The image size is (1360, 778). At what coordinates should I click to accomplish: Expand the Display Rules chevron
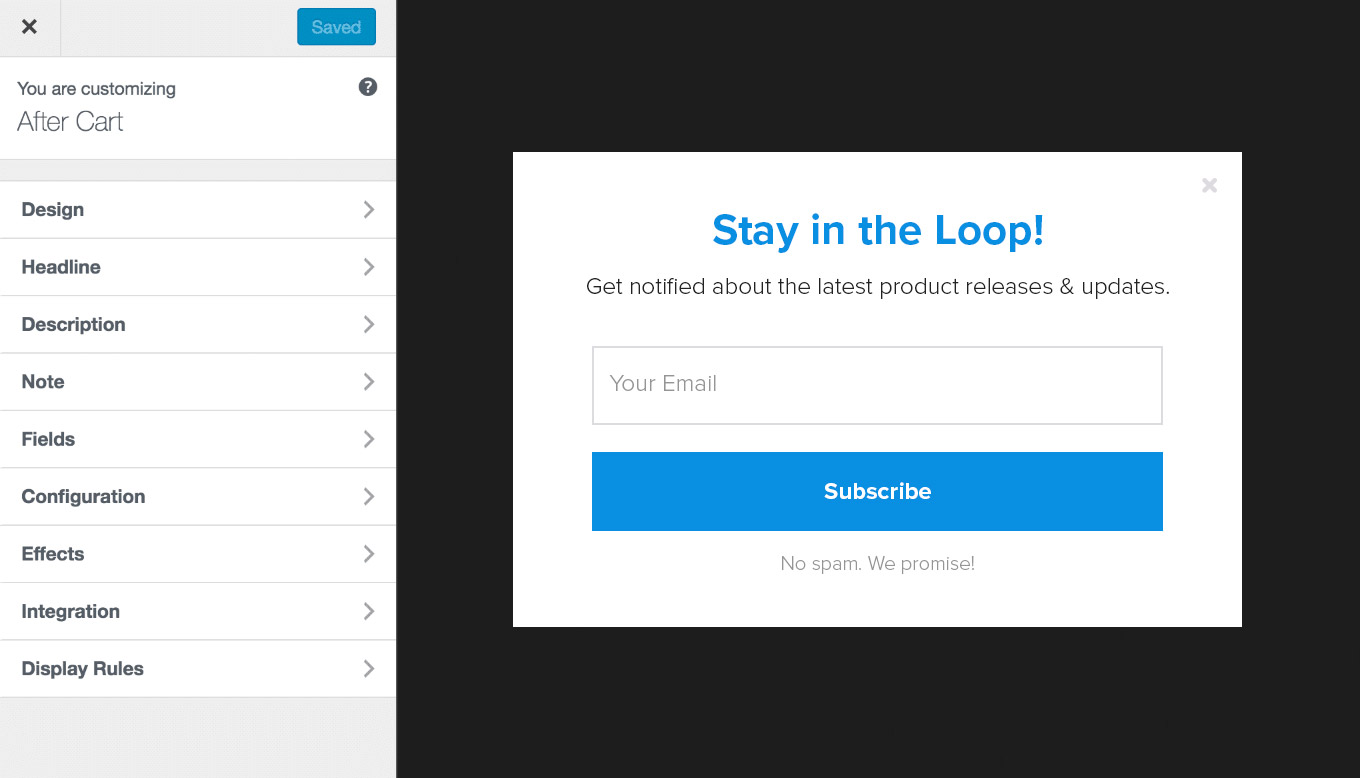click(x=369, y=668)
